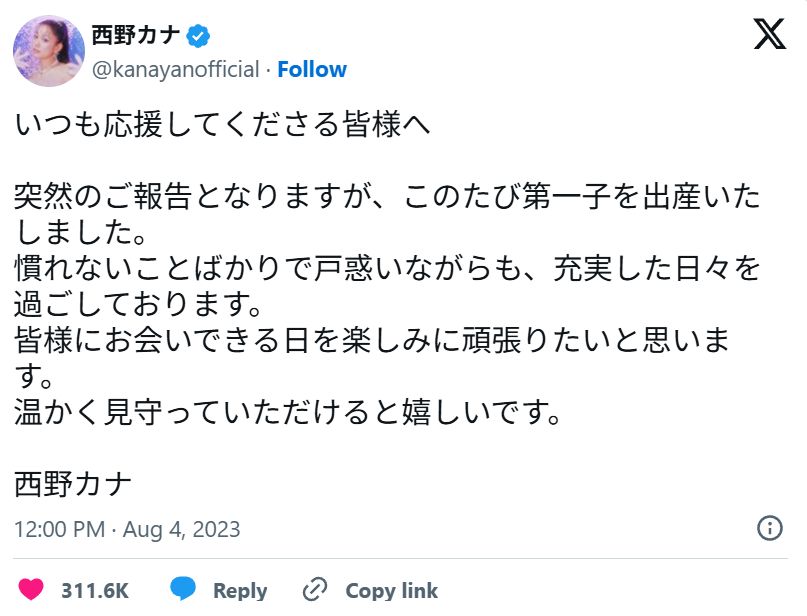Click the copy link chain icon
The image size is (807, 616).
pyautogui.click(x=316, y=590)
